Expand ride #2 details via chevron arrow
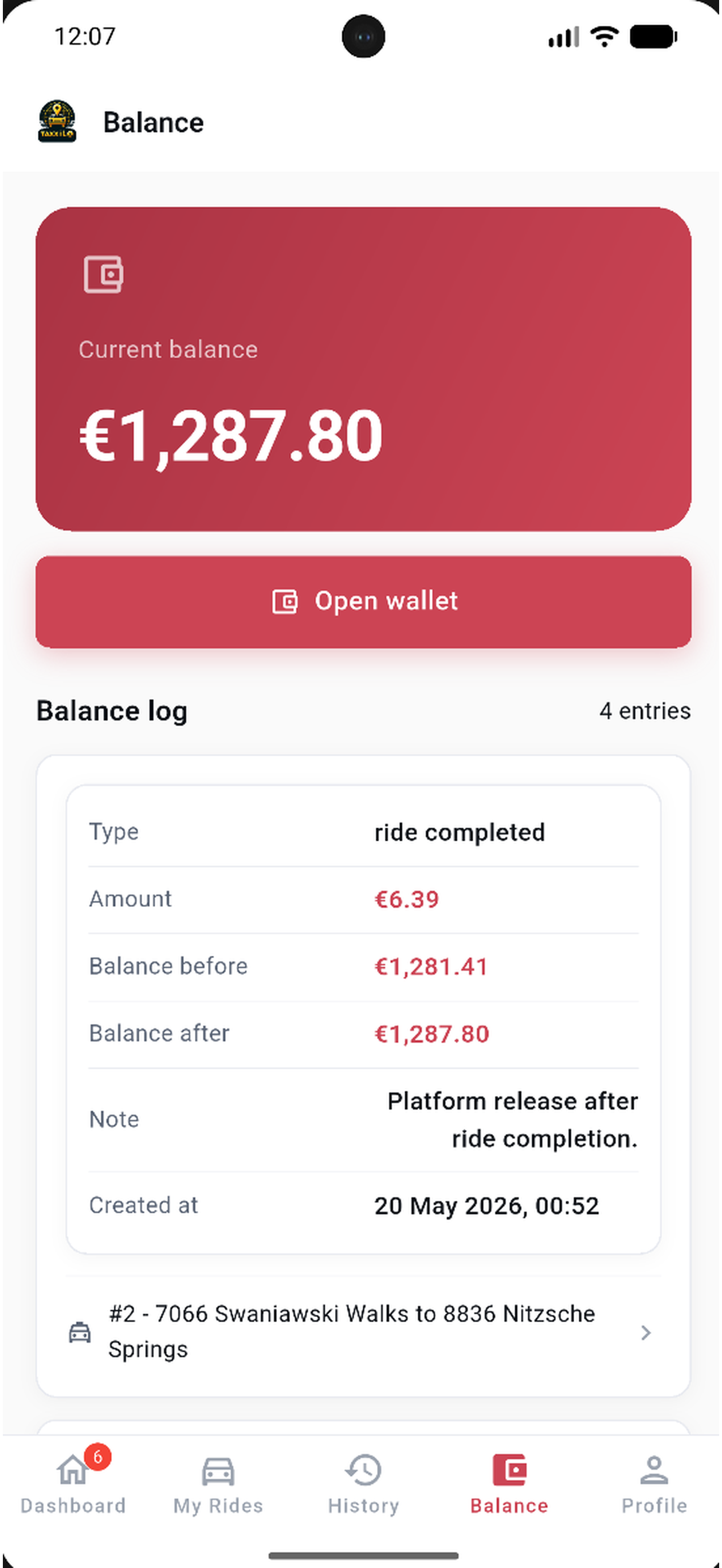Viewport: 722px width, 1568px height. coord(646,1332)
